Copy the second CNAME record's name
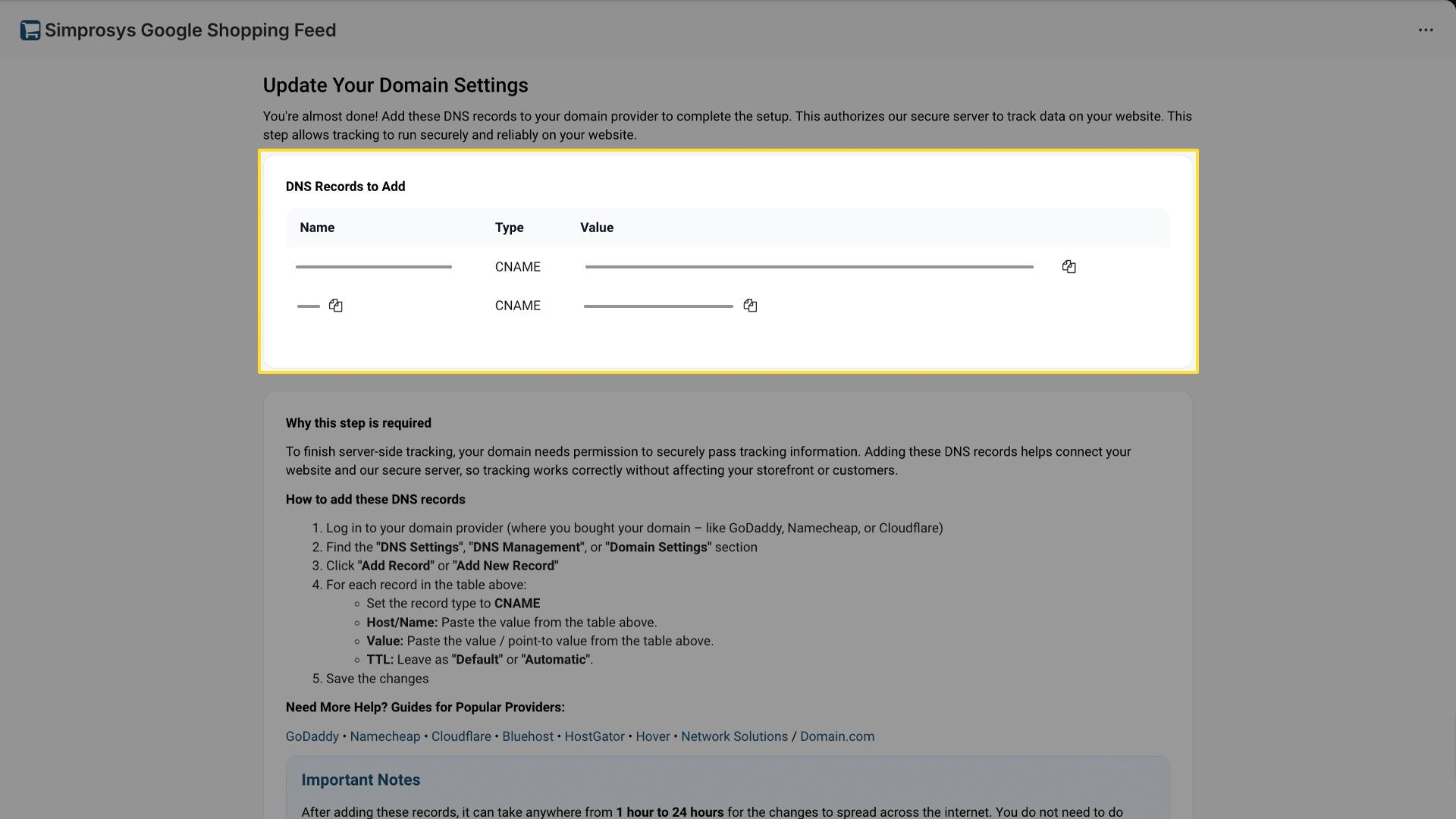This screenshot has height=819, width=1456. coord(335,305)
